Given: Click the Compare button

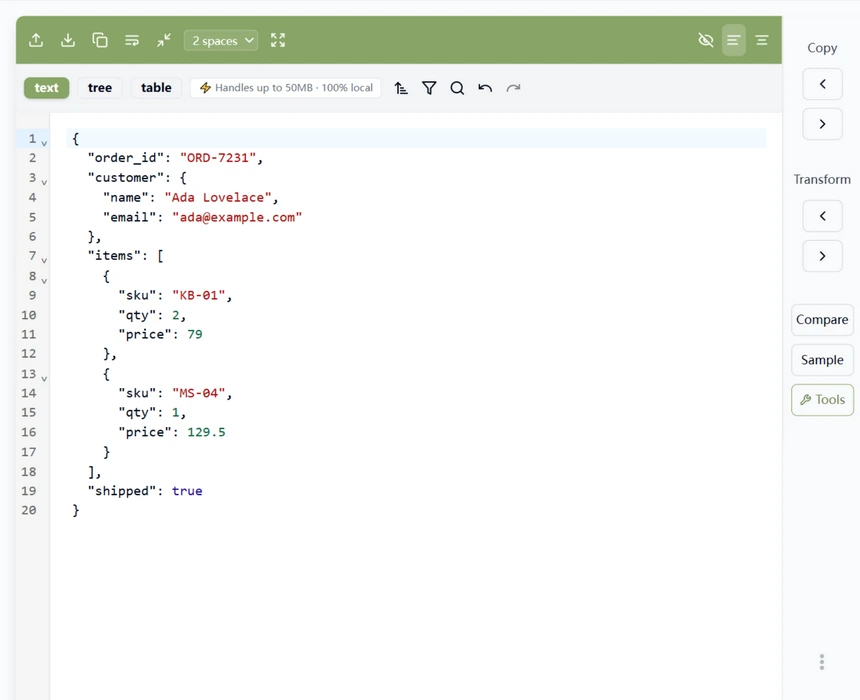Looking at the screenshot, I should pyautogui.click(x=822, y=320).
